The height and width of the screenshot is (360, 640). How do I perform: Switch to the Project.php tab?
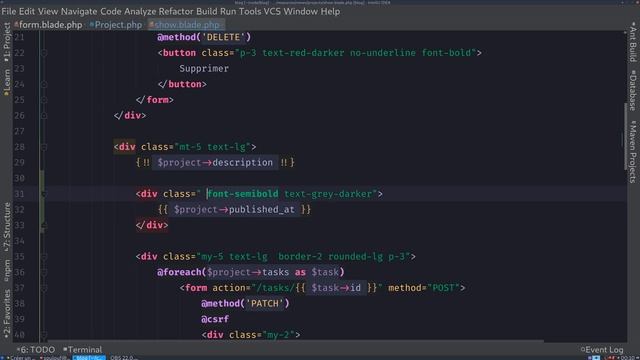116,25
